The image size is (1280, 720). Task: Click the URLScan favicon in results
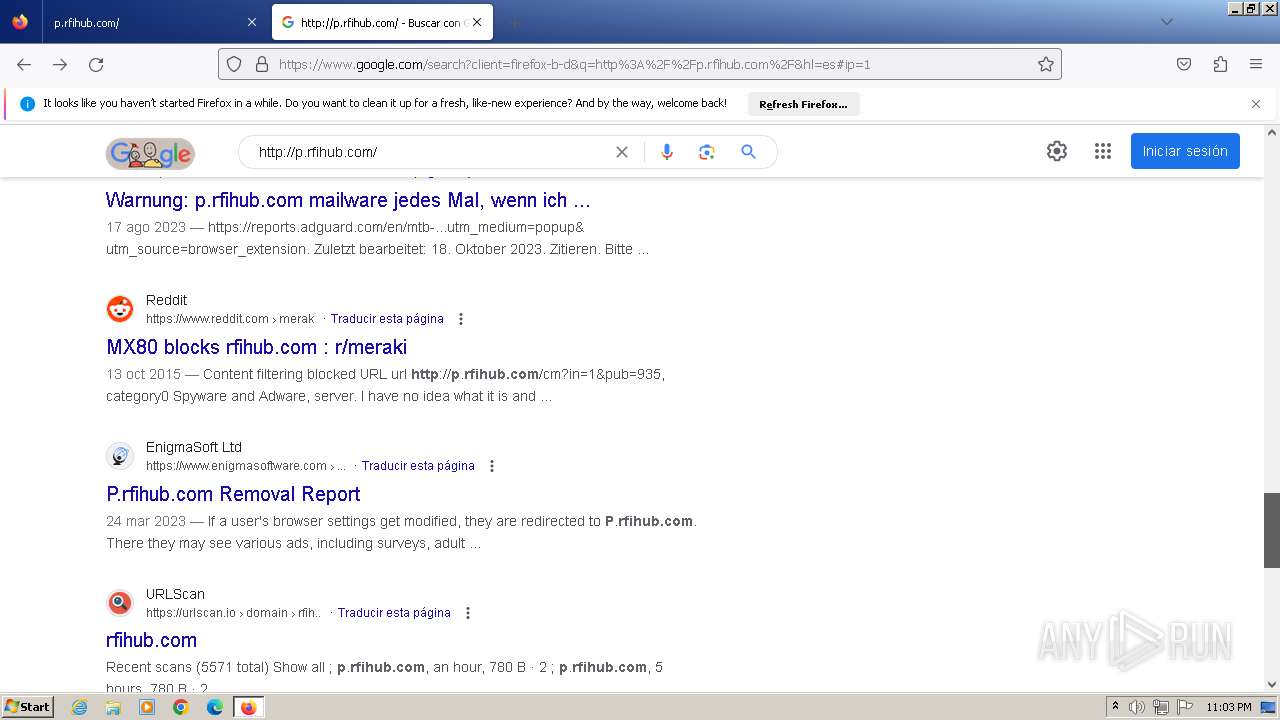pyautogui.click(x=120, y=603)
